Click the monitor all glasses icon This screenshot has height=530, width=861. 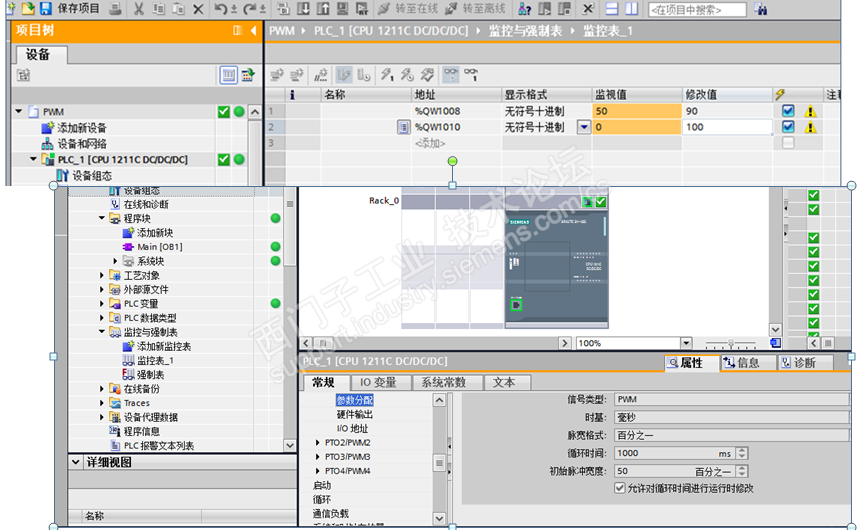pos(451,75)
